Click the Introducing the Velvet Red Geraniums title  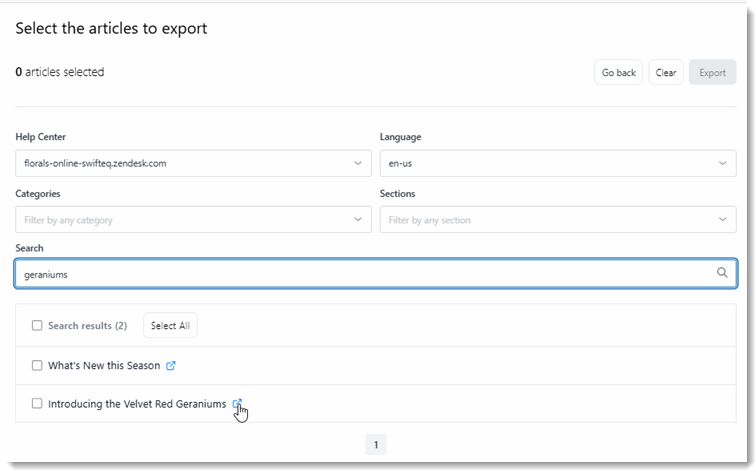pyautogui.click(x=137, y=404)
